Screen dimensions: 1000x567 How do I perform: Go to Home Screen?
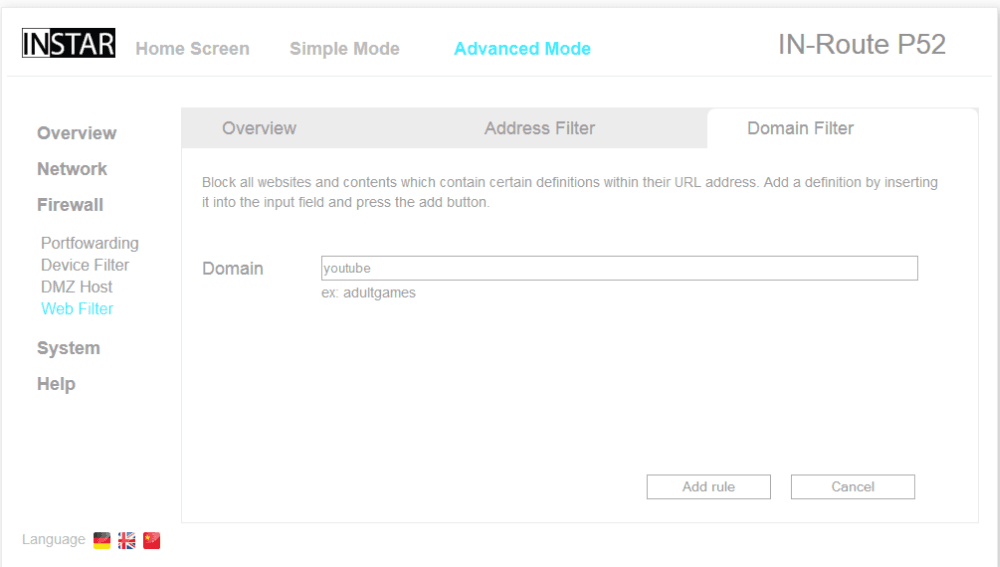point(192,49)
